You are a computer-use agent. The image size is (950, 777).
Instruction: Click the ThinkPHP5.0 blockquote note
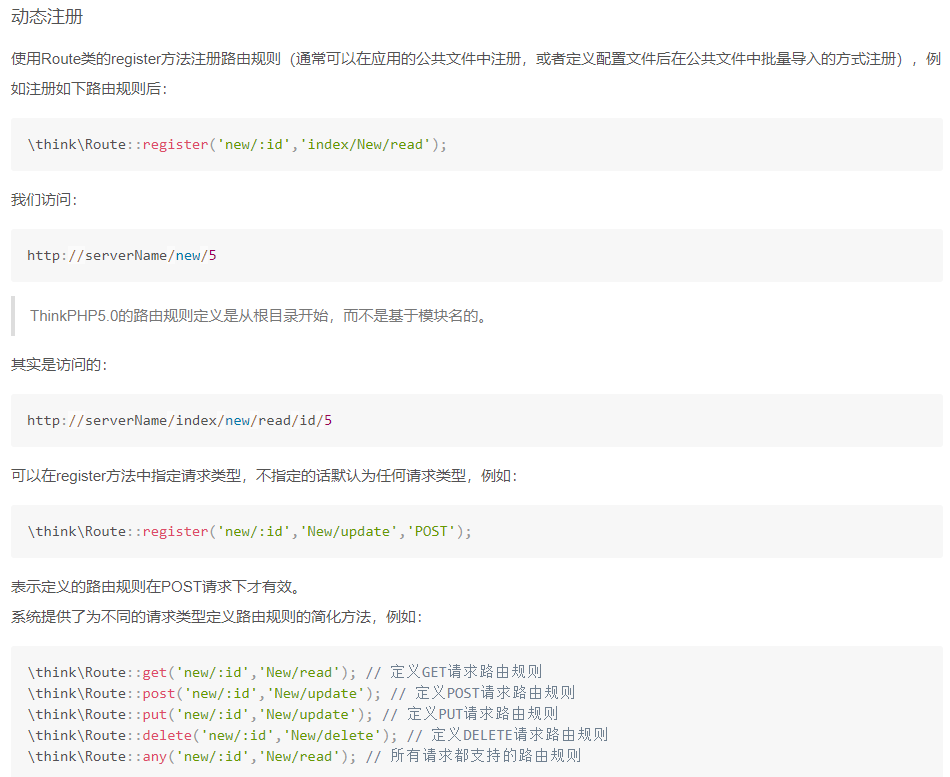[258, 316]
